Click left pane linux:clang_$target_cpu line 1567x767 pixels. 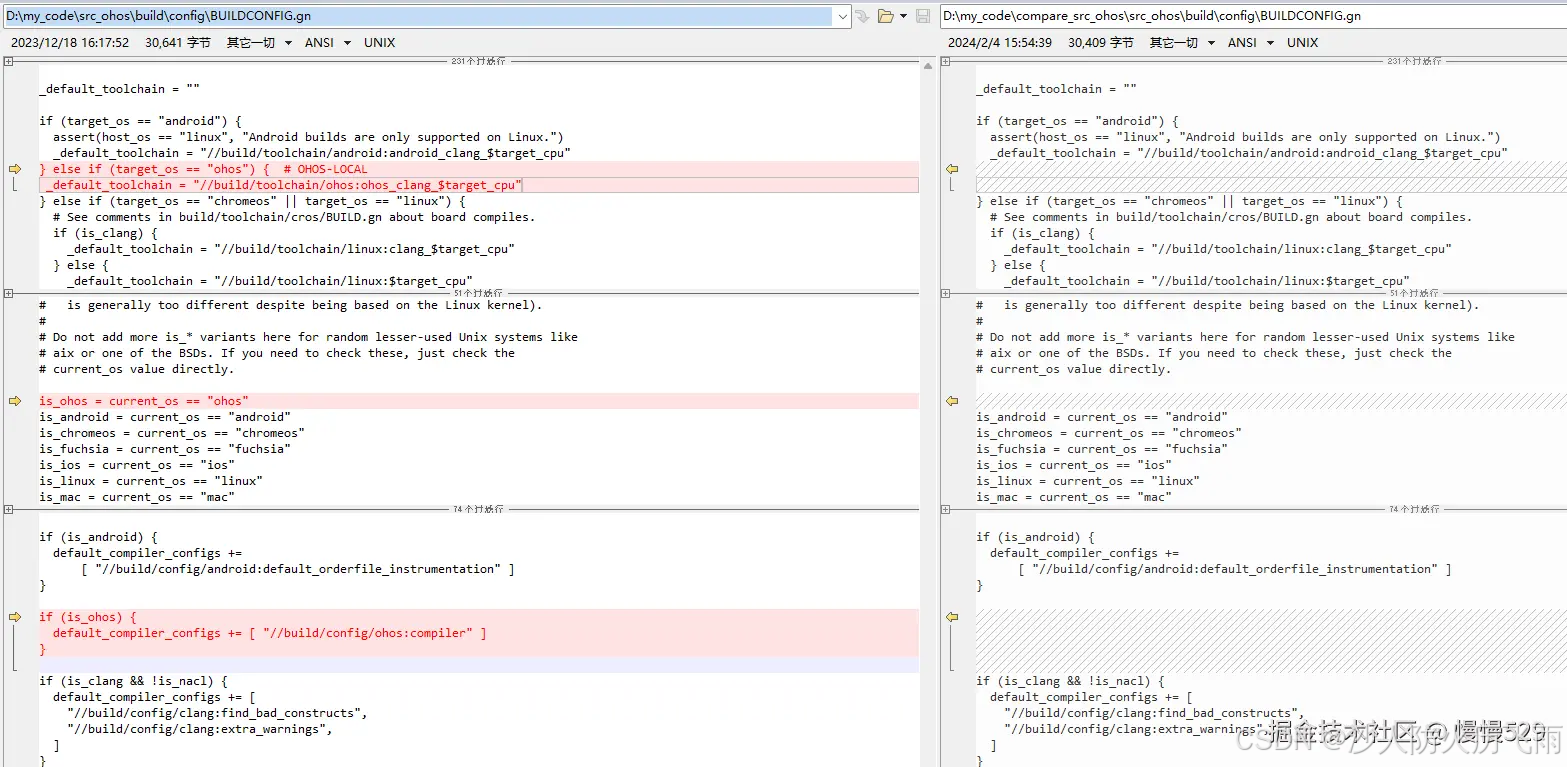click(291, 249)
